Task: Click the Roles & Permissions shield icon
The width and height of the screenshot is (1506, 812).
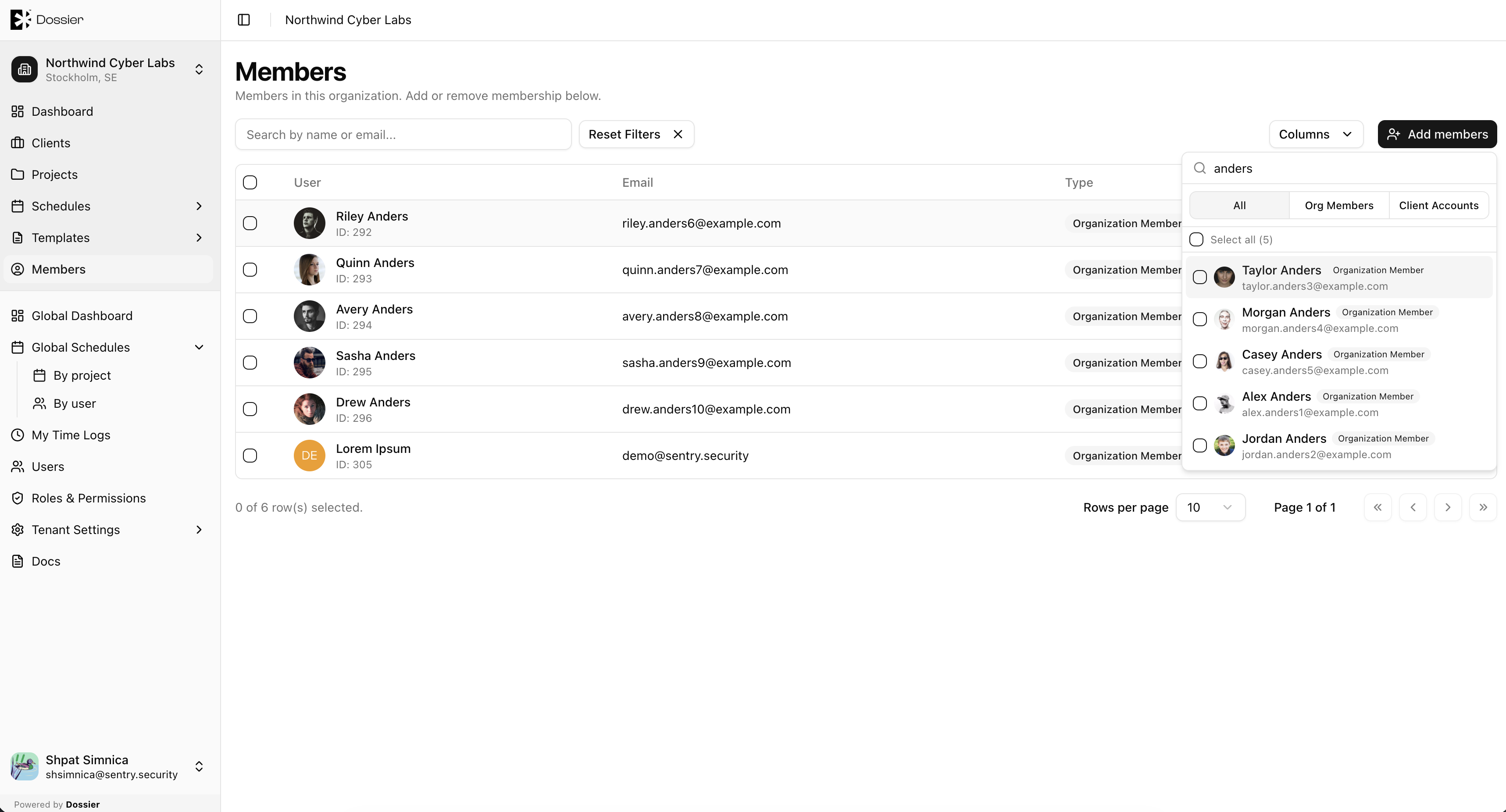Action: pos(18,498)
